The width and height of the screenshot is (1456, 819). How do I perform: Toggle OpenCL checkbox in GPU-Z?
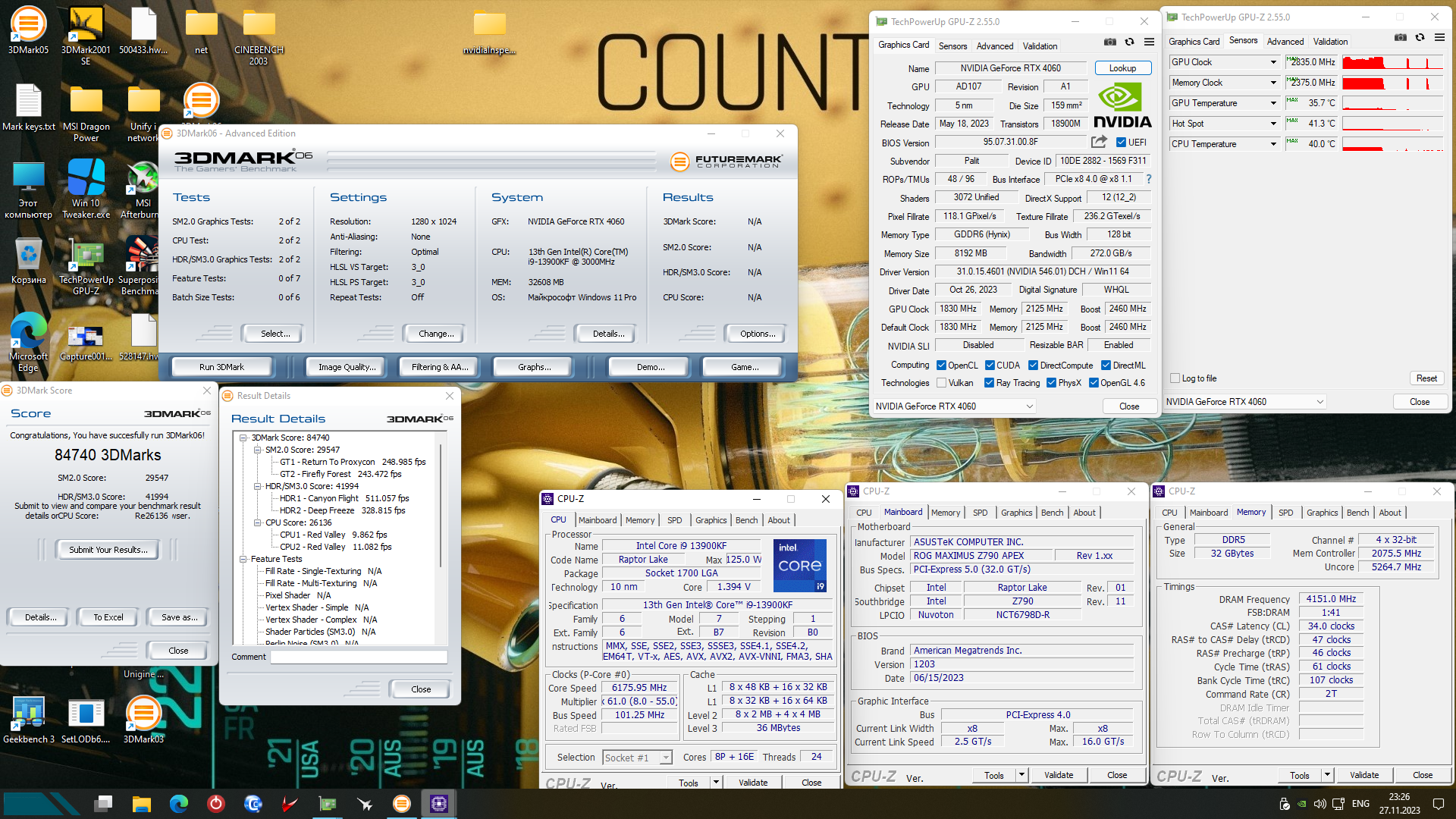(x=940, y=366)
